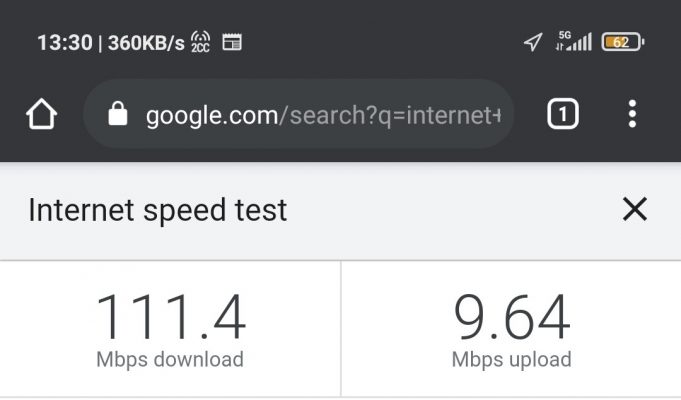Tap the google.com domain text
This screenshot has width=681, height=400.
pos(212,116)
